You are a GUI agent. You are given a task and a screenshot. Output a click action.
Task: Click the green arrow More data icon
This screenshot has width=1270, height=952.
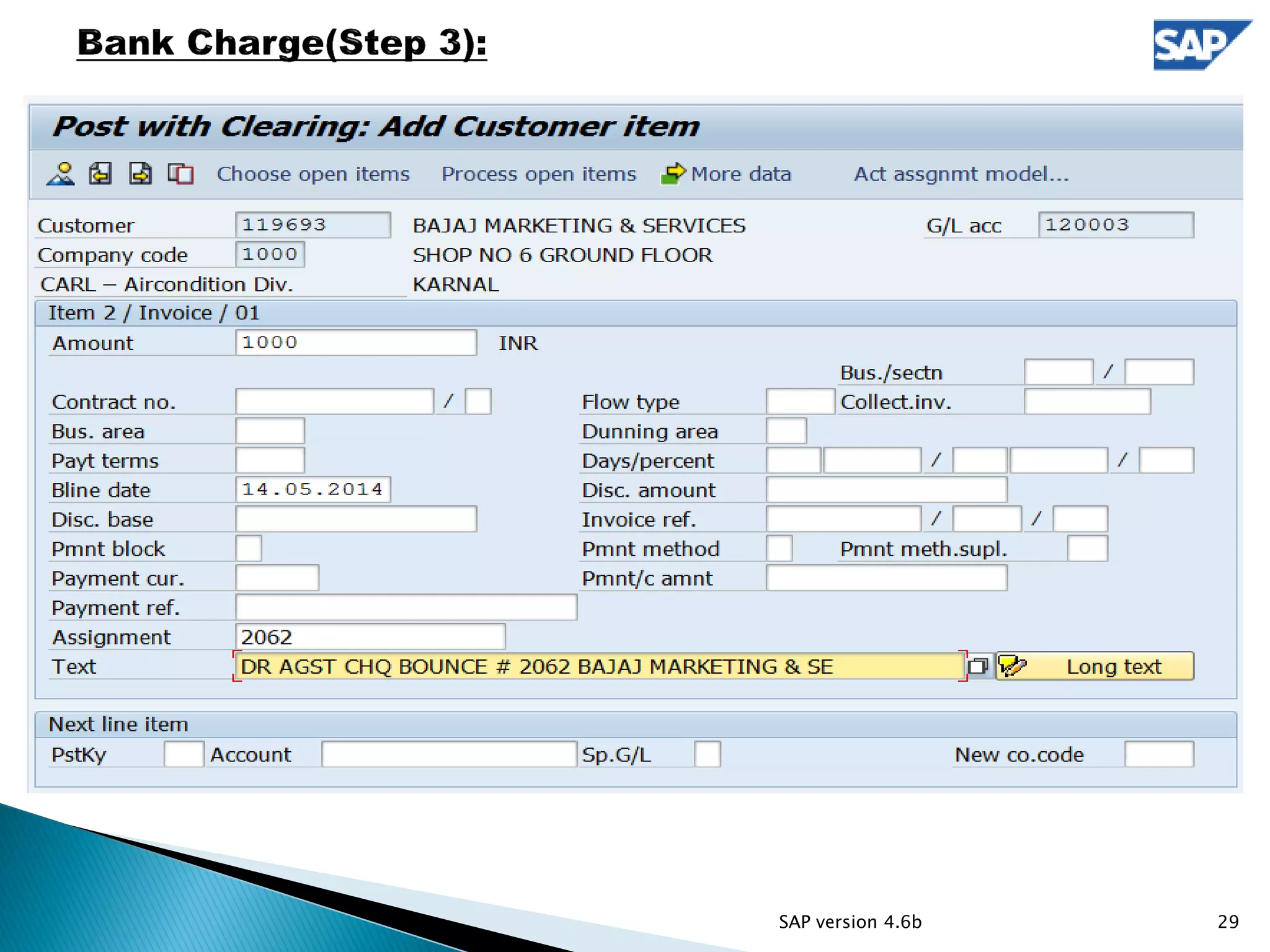673,174
